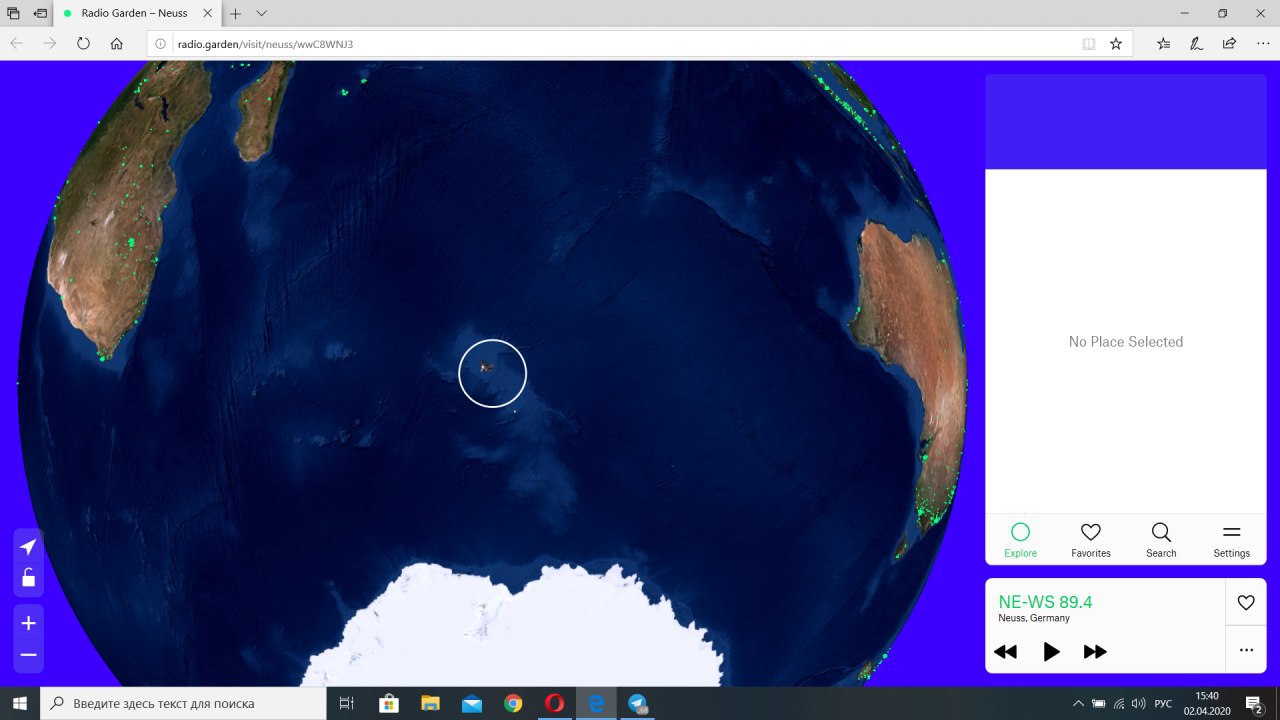Open reading view in address bar
The image size is (1280, 720).
tap(1089, 44)
